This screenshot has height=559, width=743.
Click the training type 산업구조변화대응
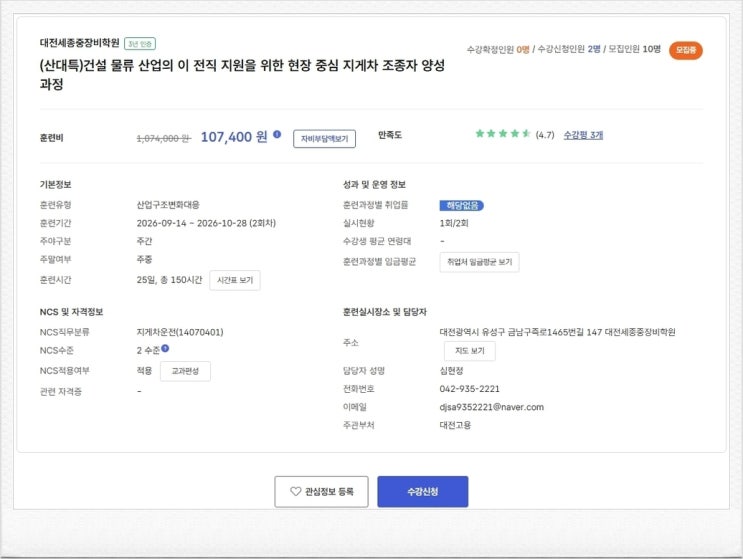click(168, 205)
